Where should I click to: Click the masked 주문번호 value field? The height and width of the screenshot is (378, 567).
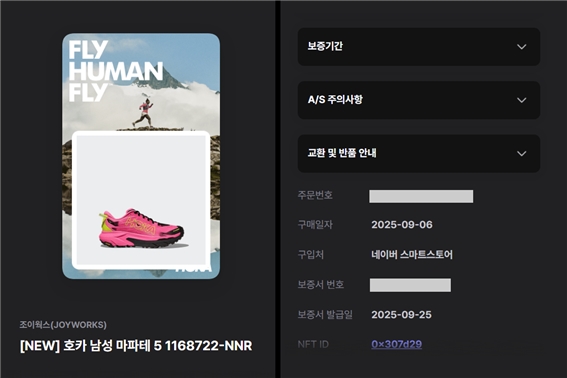[x=421, y=196]
